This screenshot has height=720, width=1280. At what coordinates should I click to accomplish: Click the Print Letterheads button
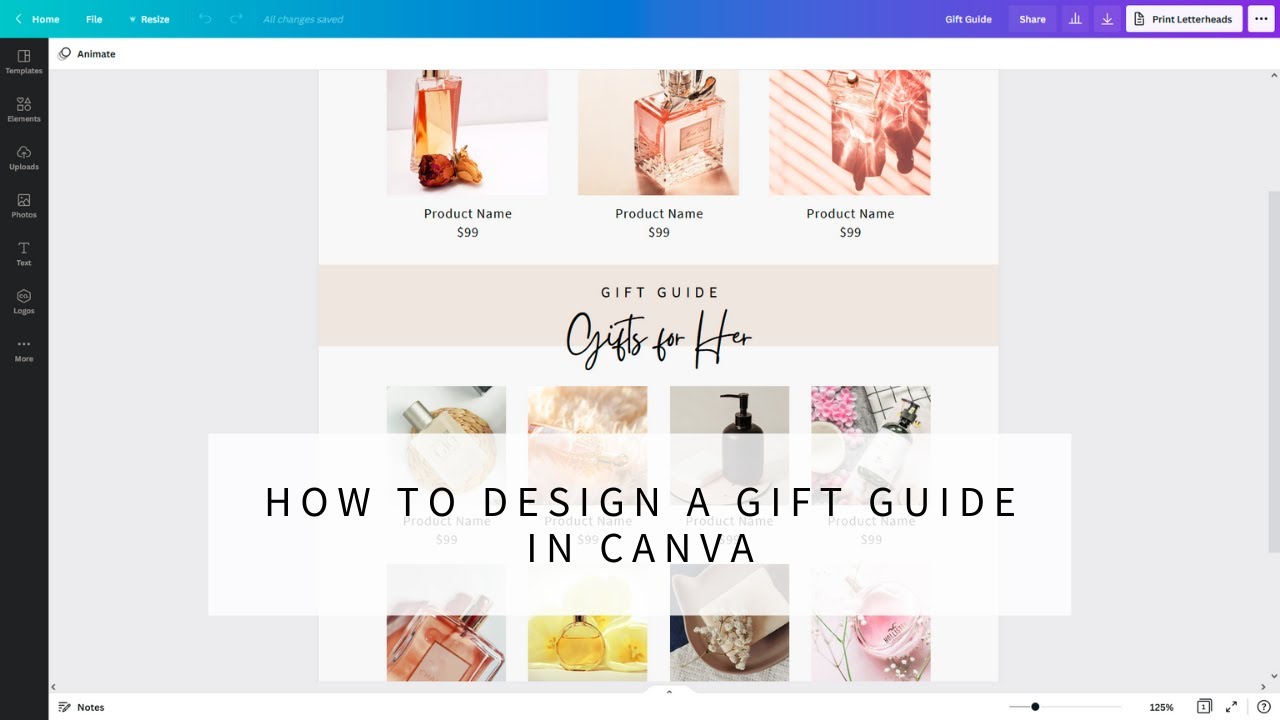click(x=1184, y=19)
